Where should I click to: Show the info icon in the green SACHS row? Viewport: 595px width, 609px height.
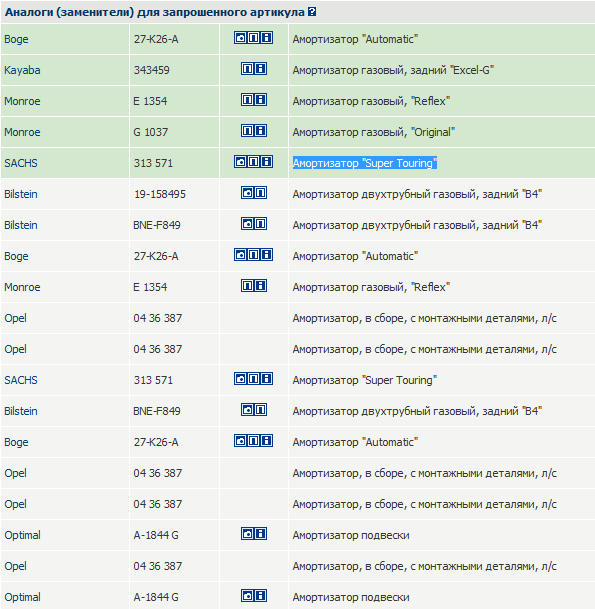tap(267, 162)
